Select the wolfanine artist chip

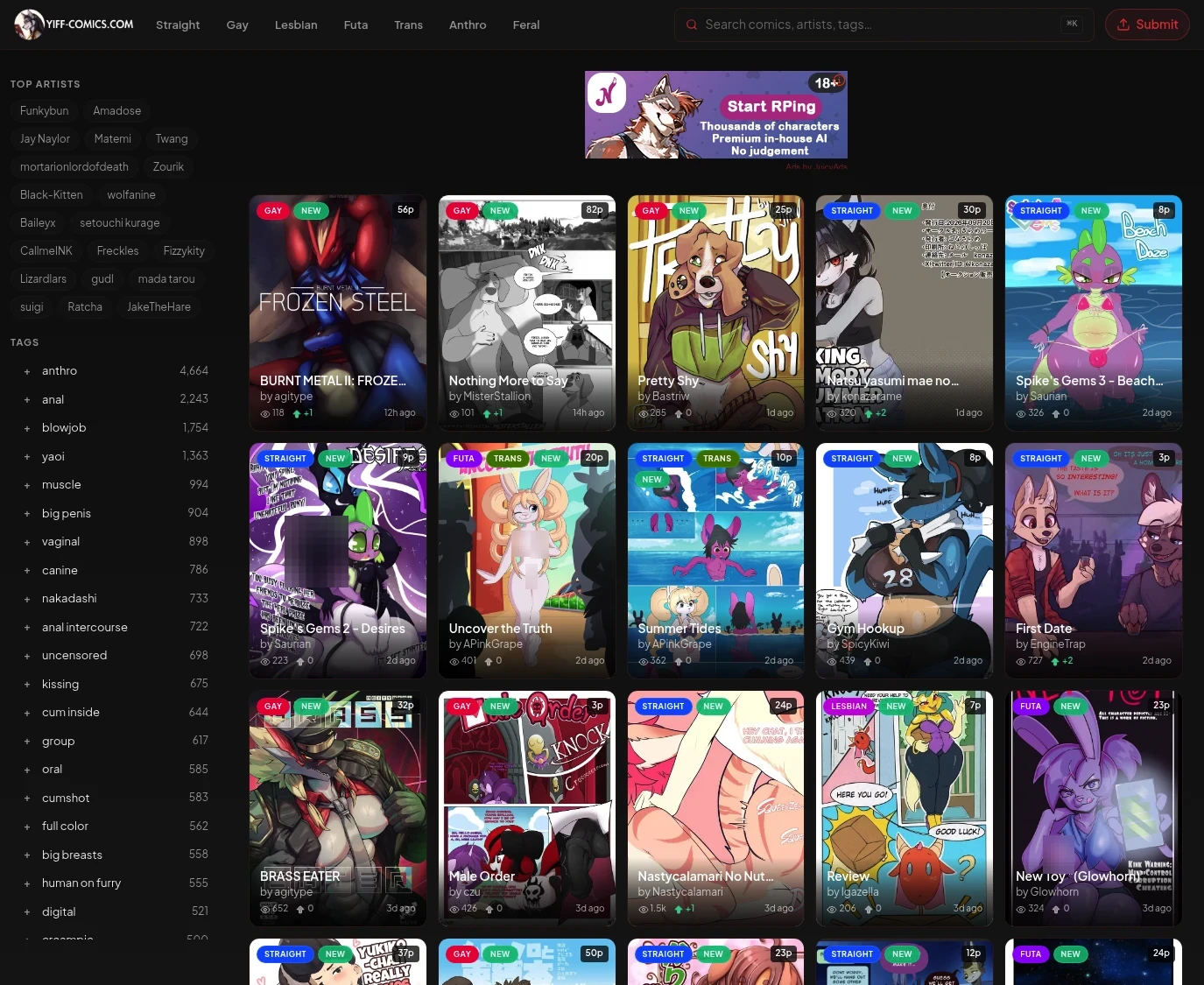(x=131, y=195)
